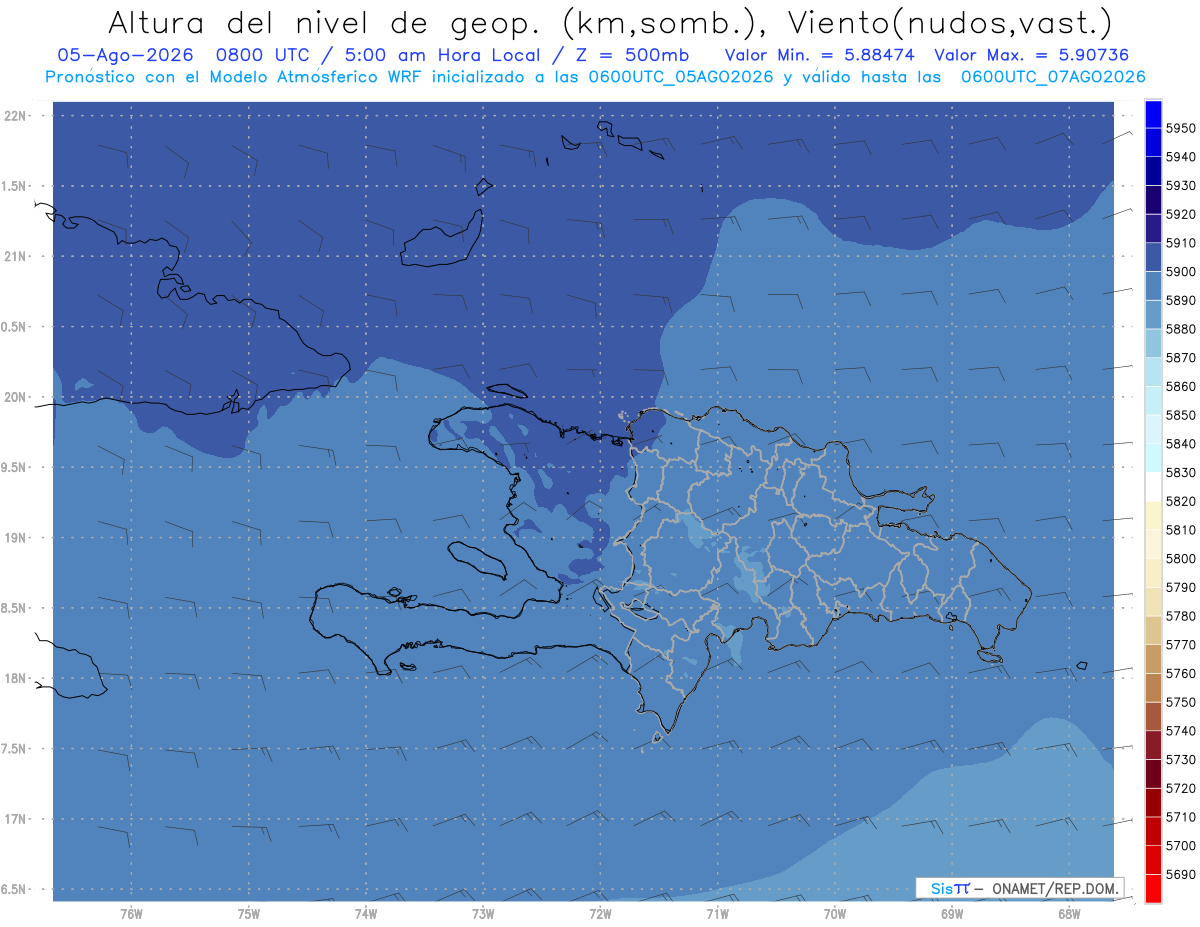Screen dimensions: 1200x927
Task: Click the '5950' legend value
Action: click(1181, 129)
